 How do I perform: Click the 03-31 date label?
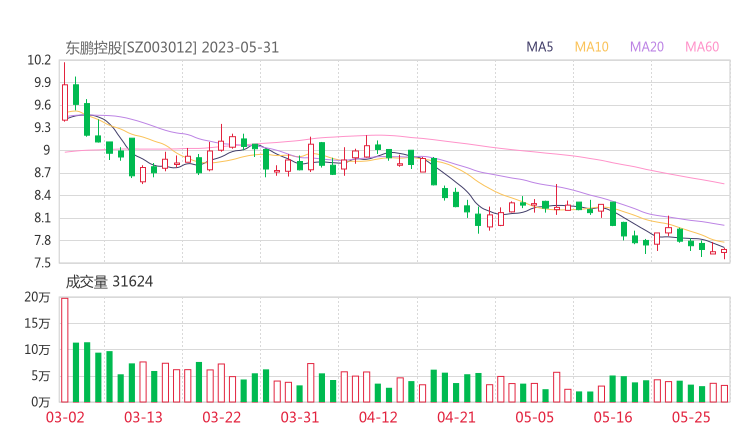tap(300, 417)
